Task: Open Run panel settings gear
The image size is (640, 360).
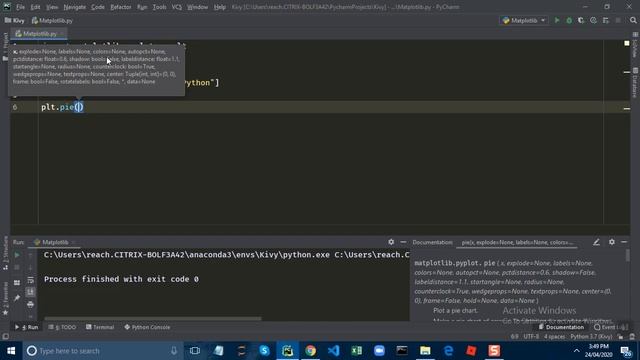Action: (x=391, y=242)
